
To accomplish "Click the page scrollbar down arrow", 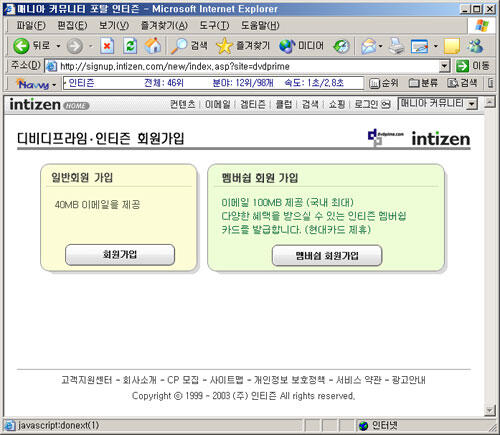I will click(490, 410).
